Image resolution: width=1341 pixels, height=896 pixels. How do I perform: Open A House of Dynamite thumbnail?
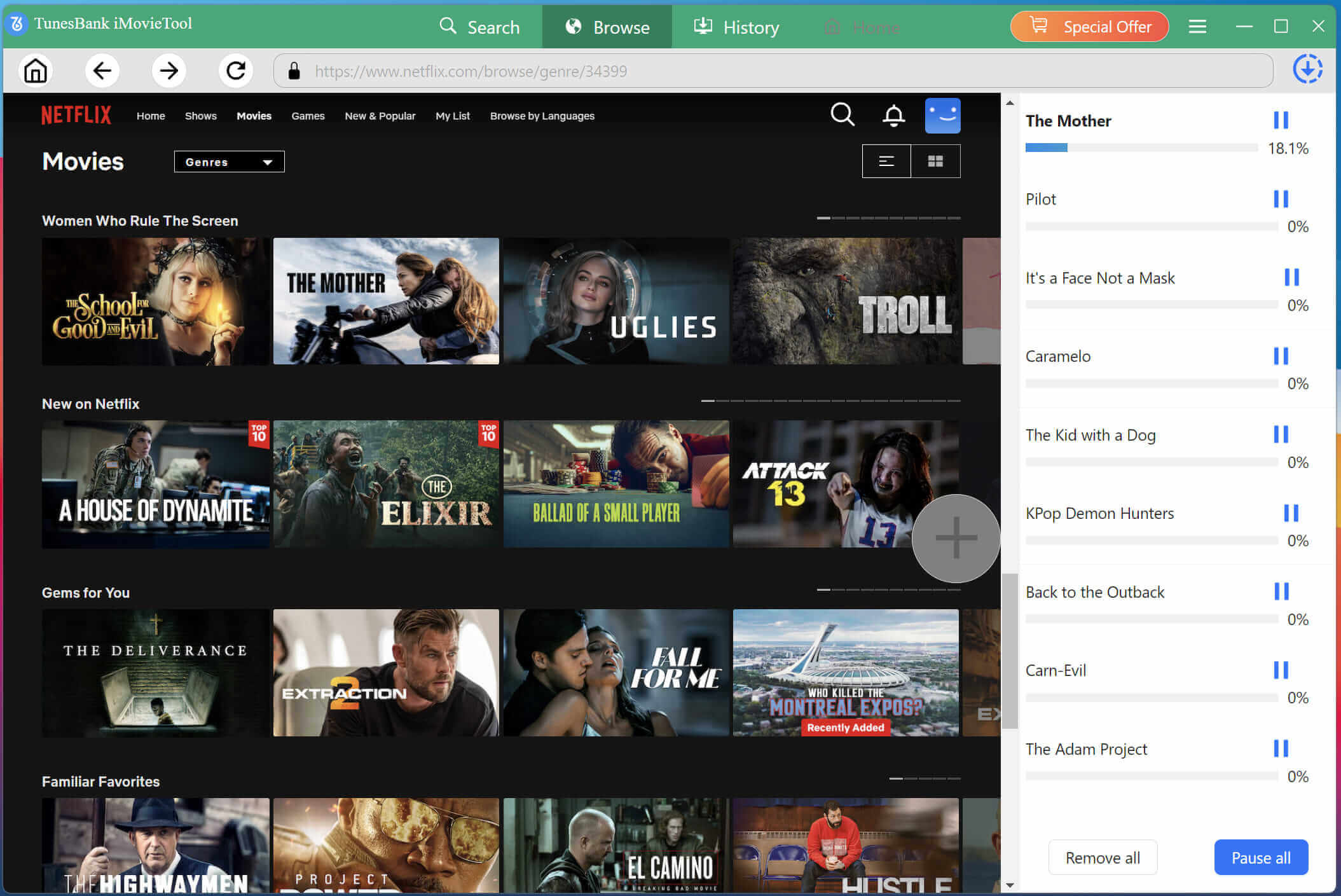(155, 484)
